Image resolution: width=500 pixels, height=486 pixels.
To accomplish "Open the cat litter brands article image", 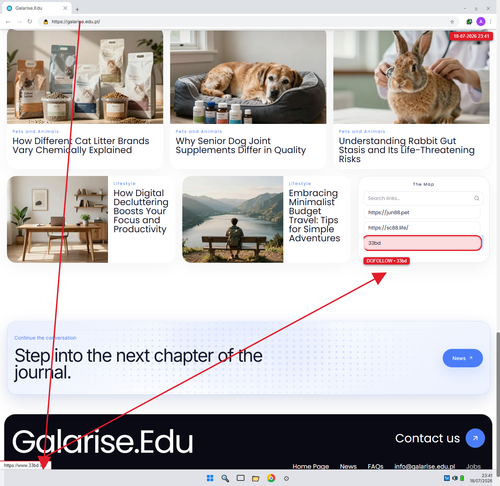I will pos(85,77).
